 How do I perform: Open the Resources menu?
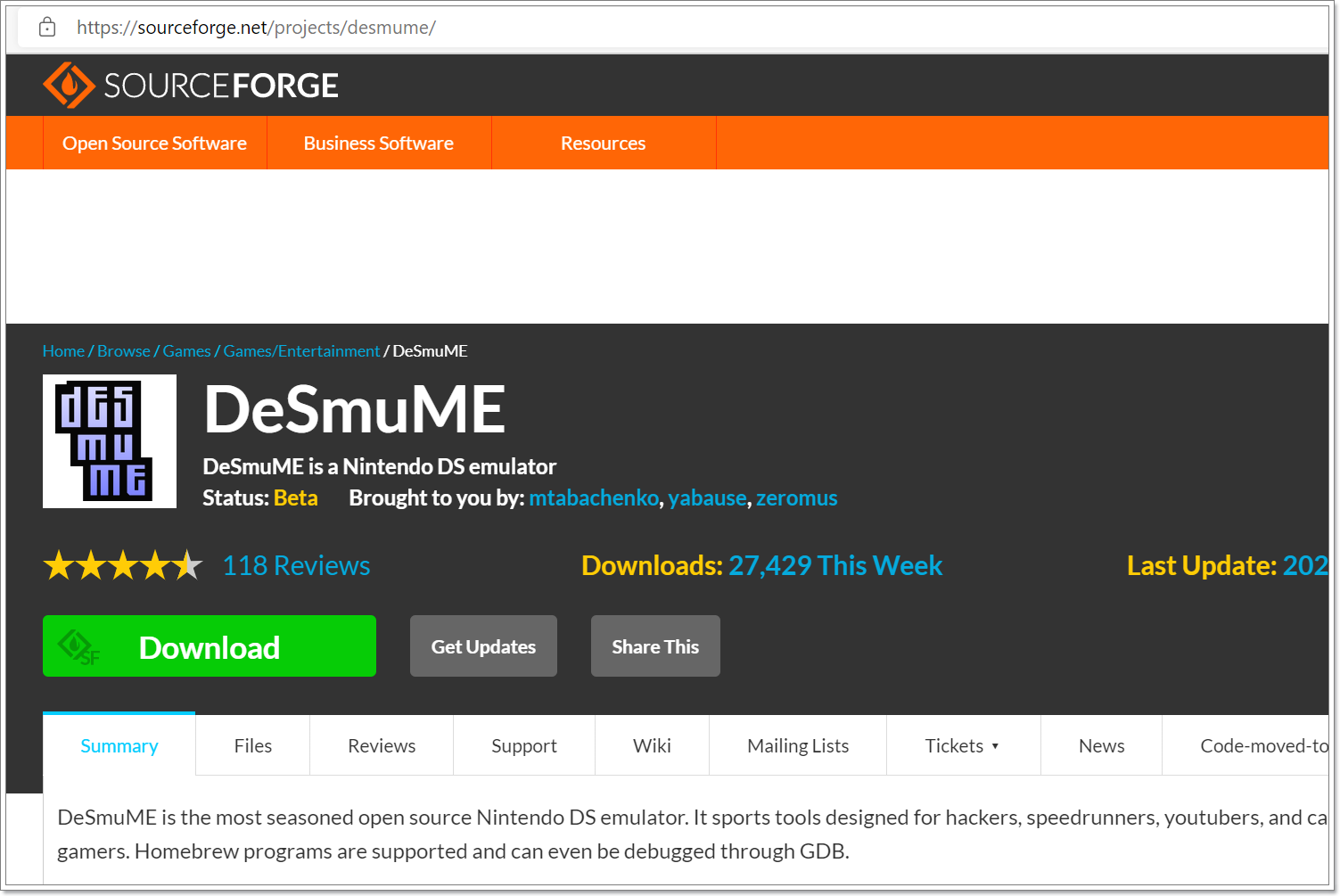[604, 143]
